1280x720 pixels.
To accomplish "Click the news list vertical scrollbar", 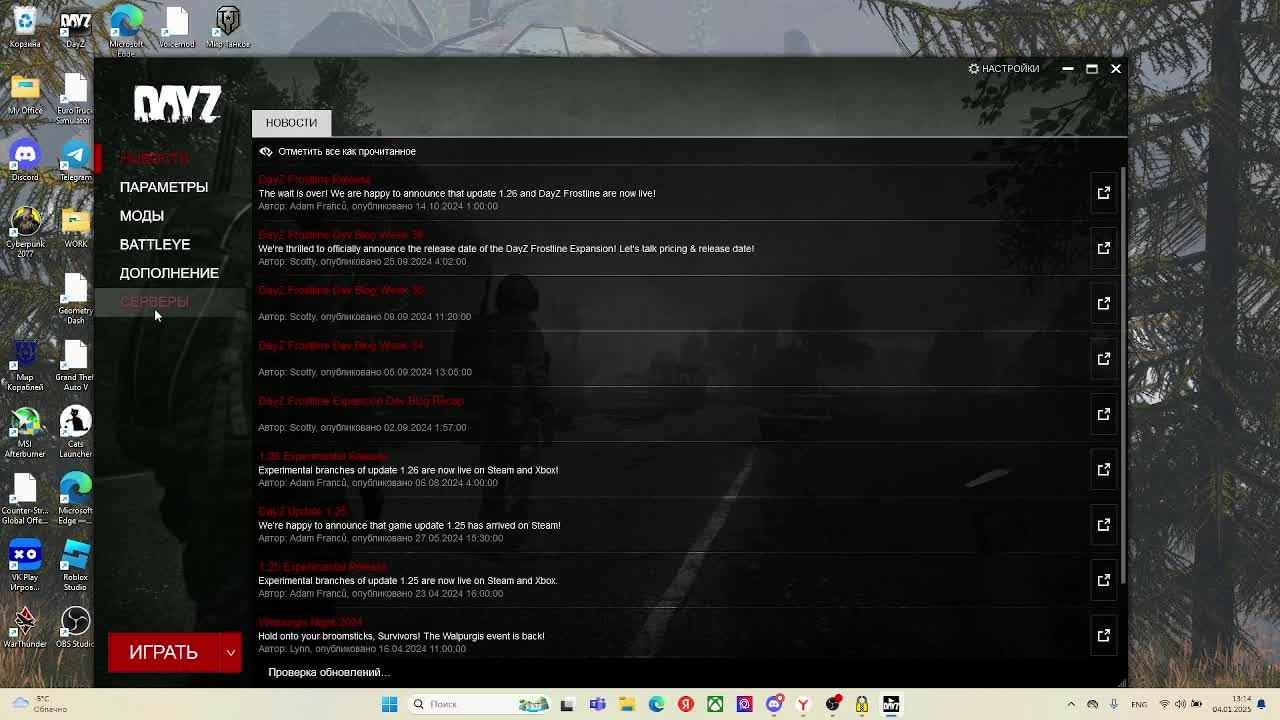I will click(1123, 375).
